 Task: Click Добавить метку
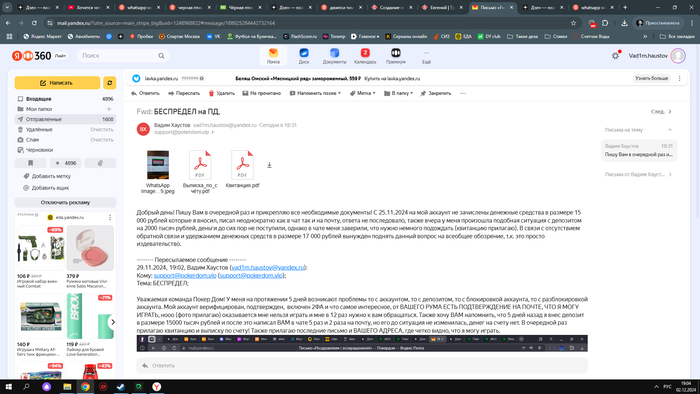coord(47,176)
